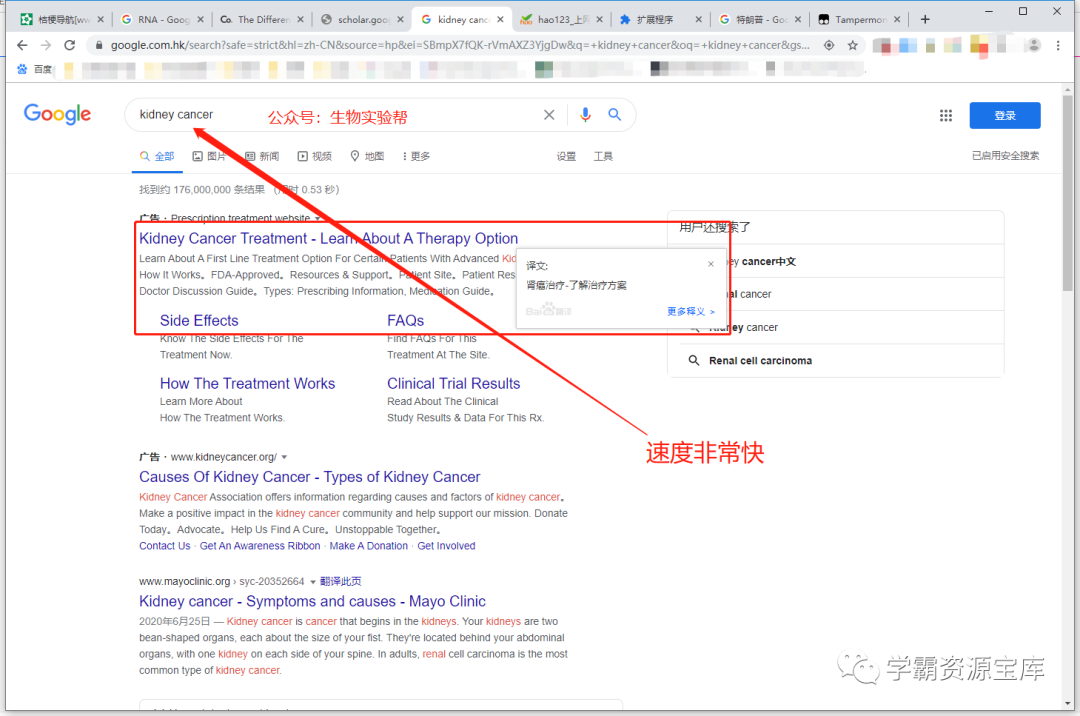
Task: Click the browser forward arrow
Action: (45, 45)
